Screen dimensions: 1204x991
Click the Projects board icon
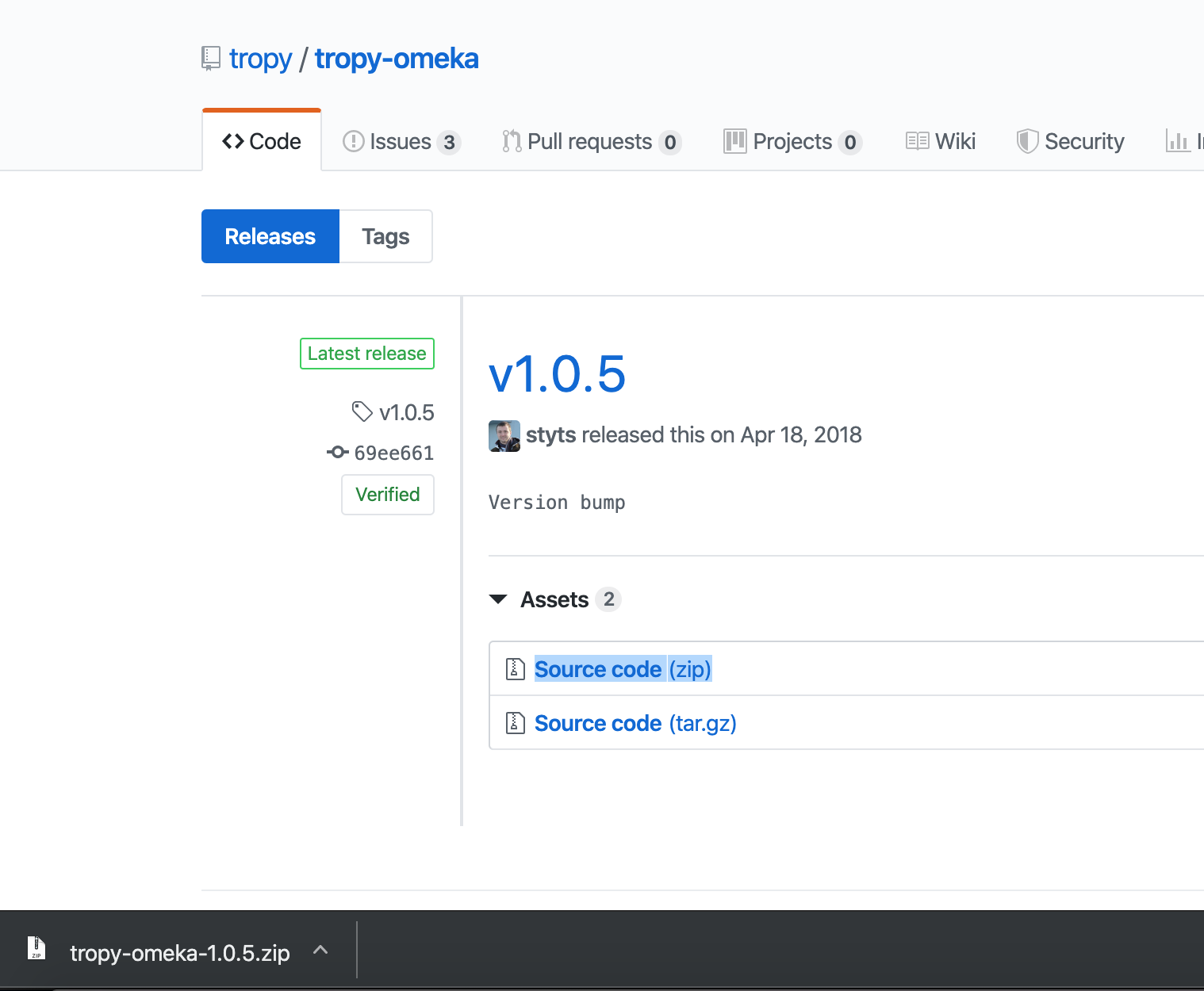tap(735, 141)
